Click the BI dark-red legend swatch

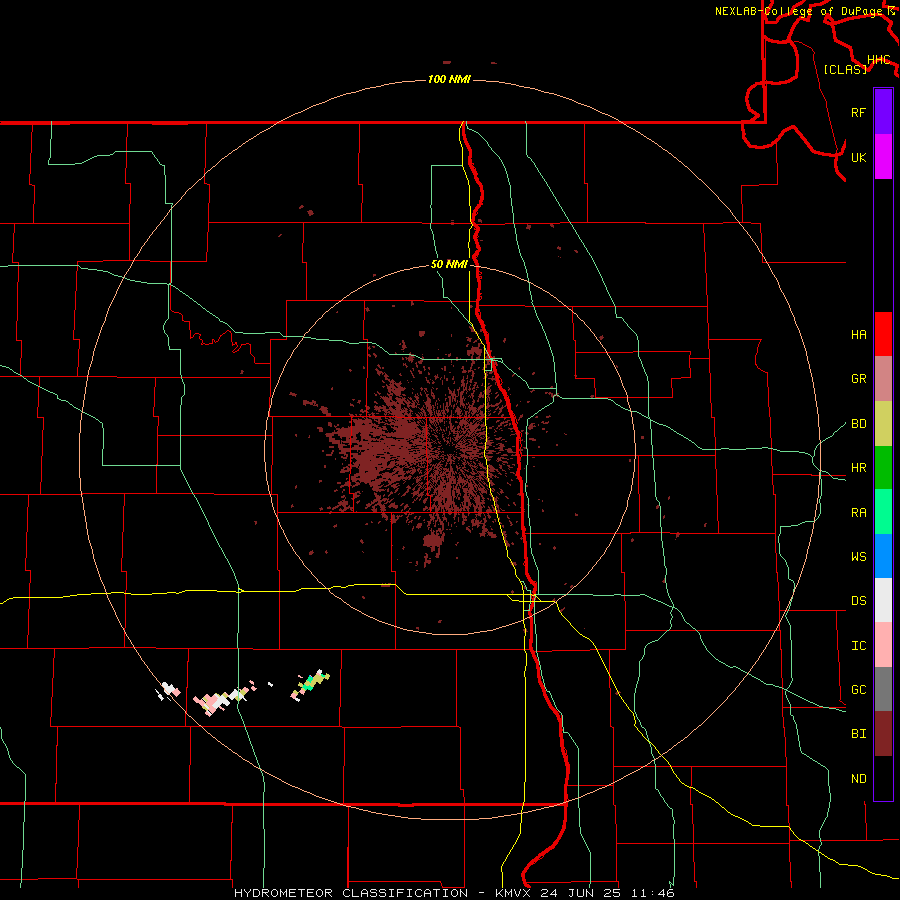tap(883, 734)
